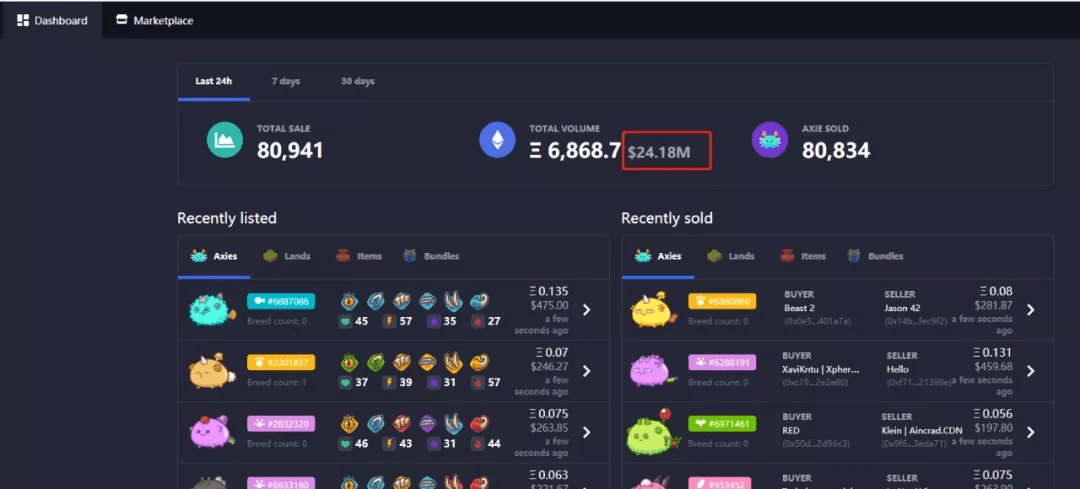Click the speed lightning icon beside 43
The width and height of the screenshot is (1080, 489).
coord(388,444)
